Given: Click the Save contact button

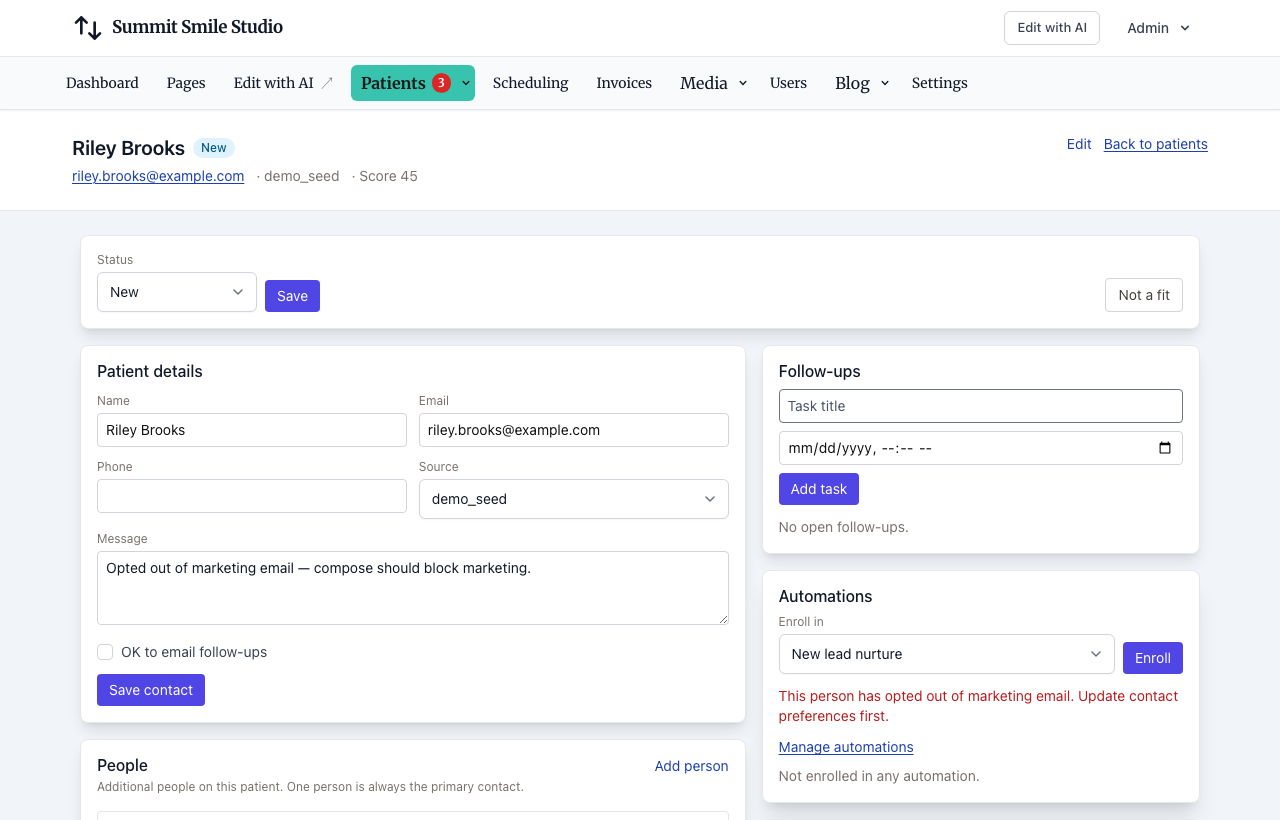Looking at the screenshot, I should tap(151, 690).
